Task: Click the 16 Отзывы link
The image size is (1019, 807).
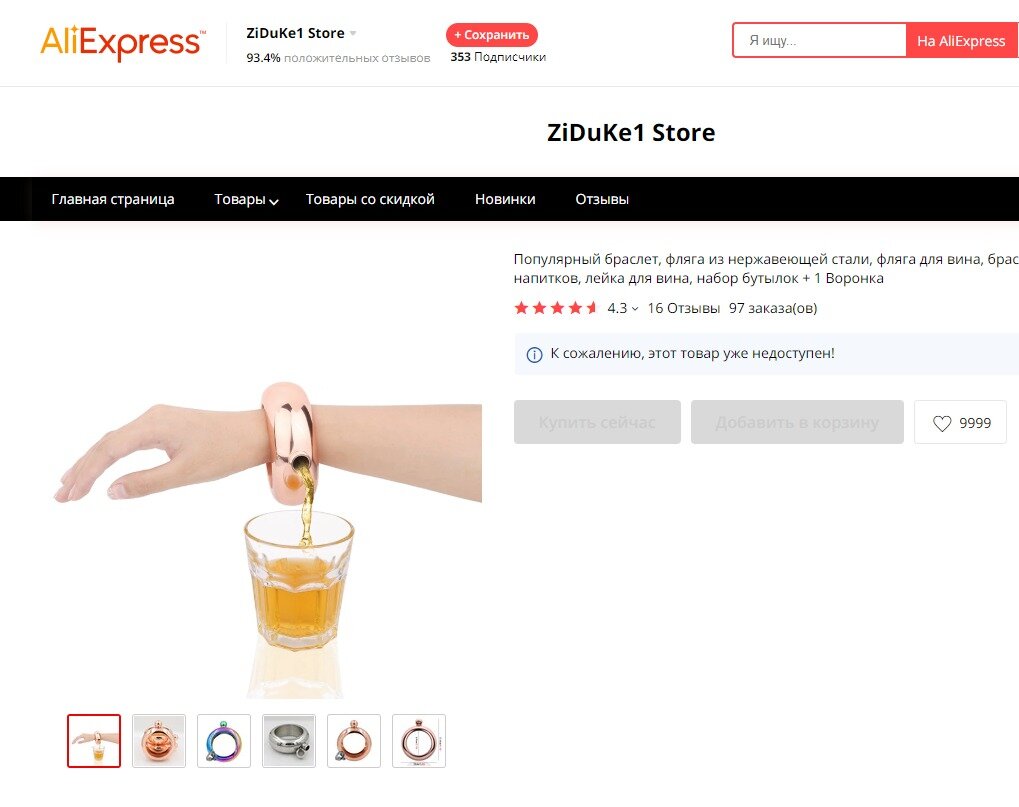Action: (684, 308)
